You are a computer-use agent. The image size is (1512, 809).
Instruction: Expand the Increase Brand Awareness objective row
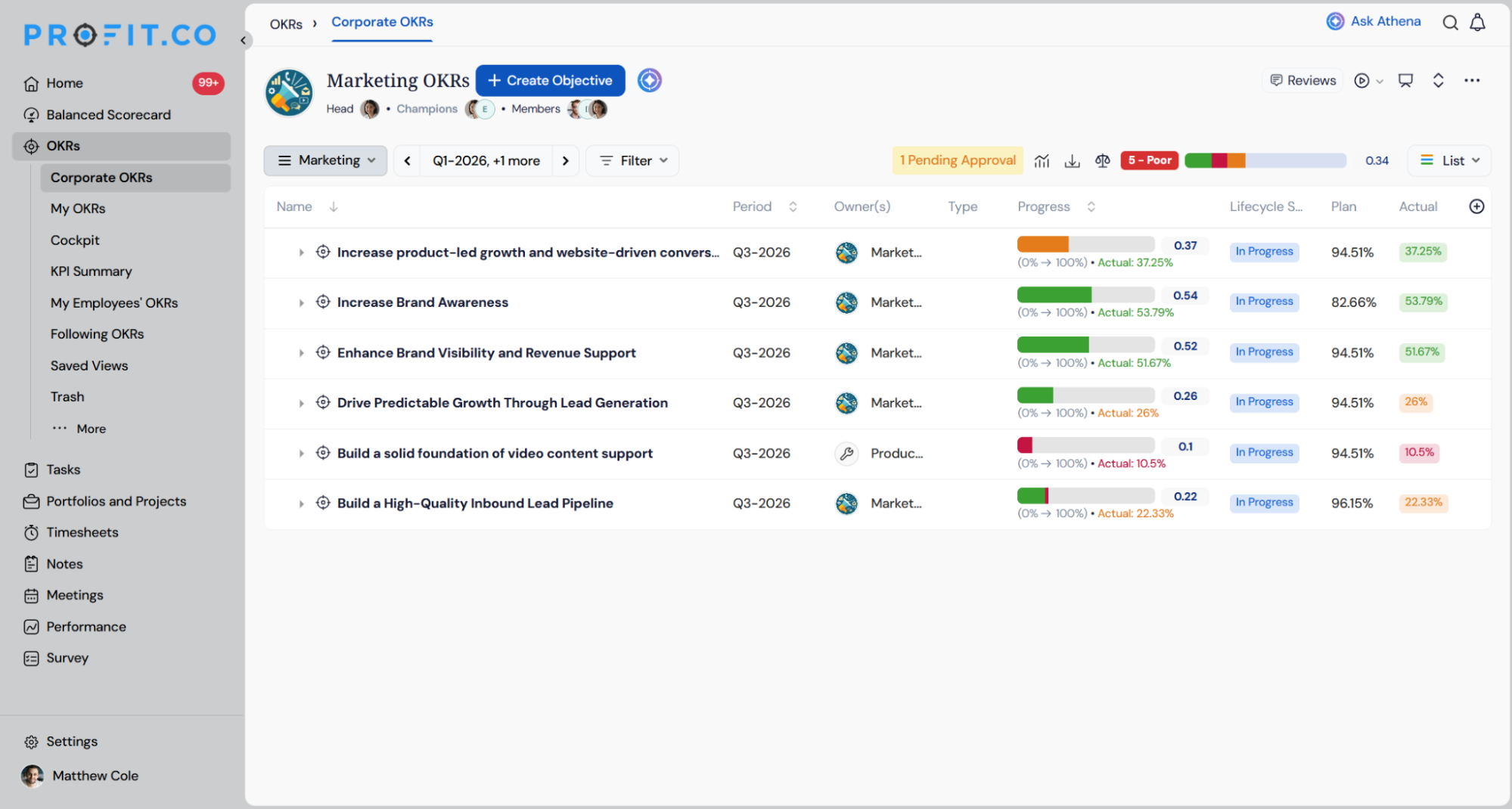tap(301, 302)
